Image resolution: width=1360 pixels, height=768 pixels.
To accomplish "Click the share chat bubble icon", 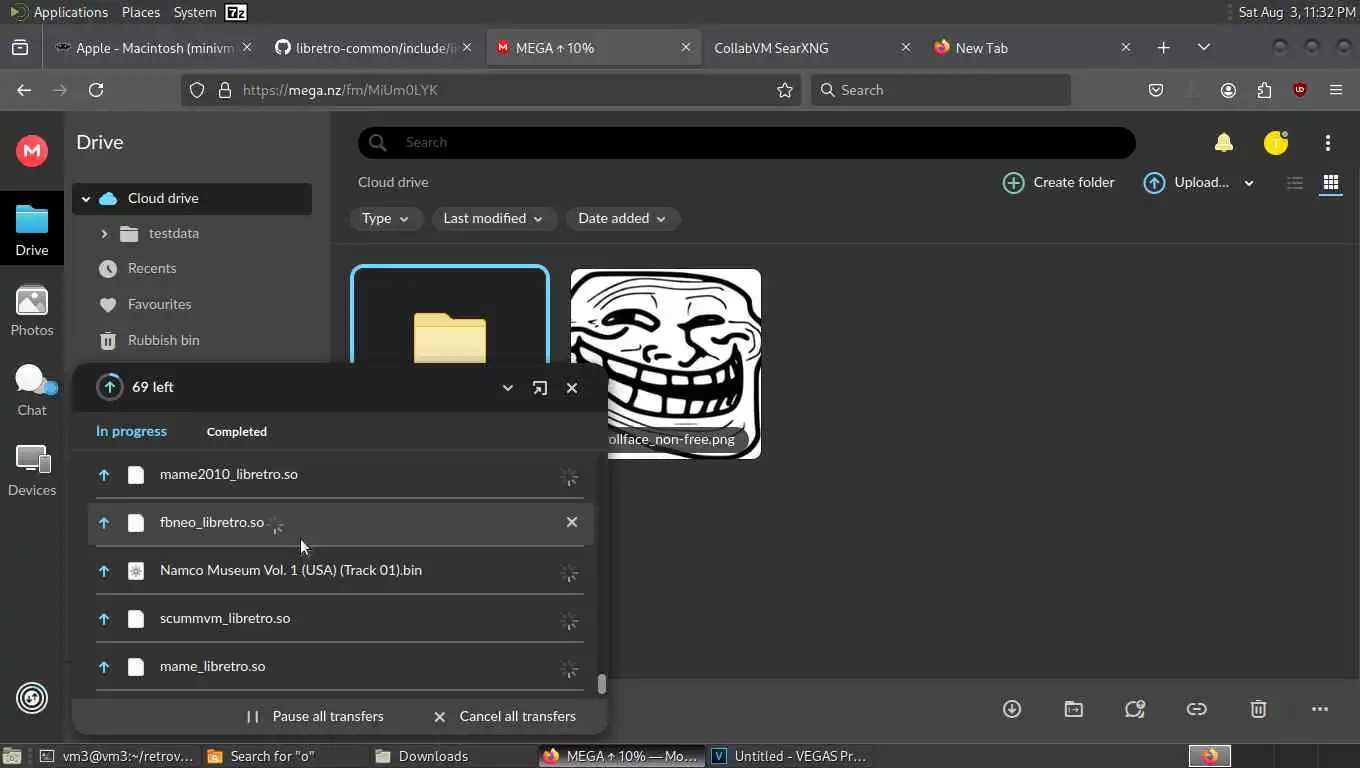I will coord(1135,709).
